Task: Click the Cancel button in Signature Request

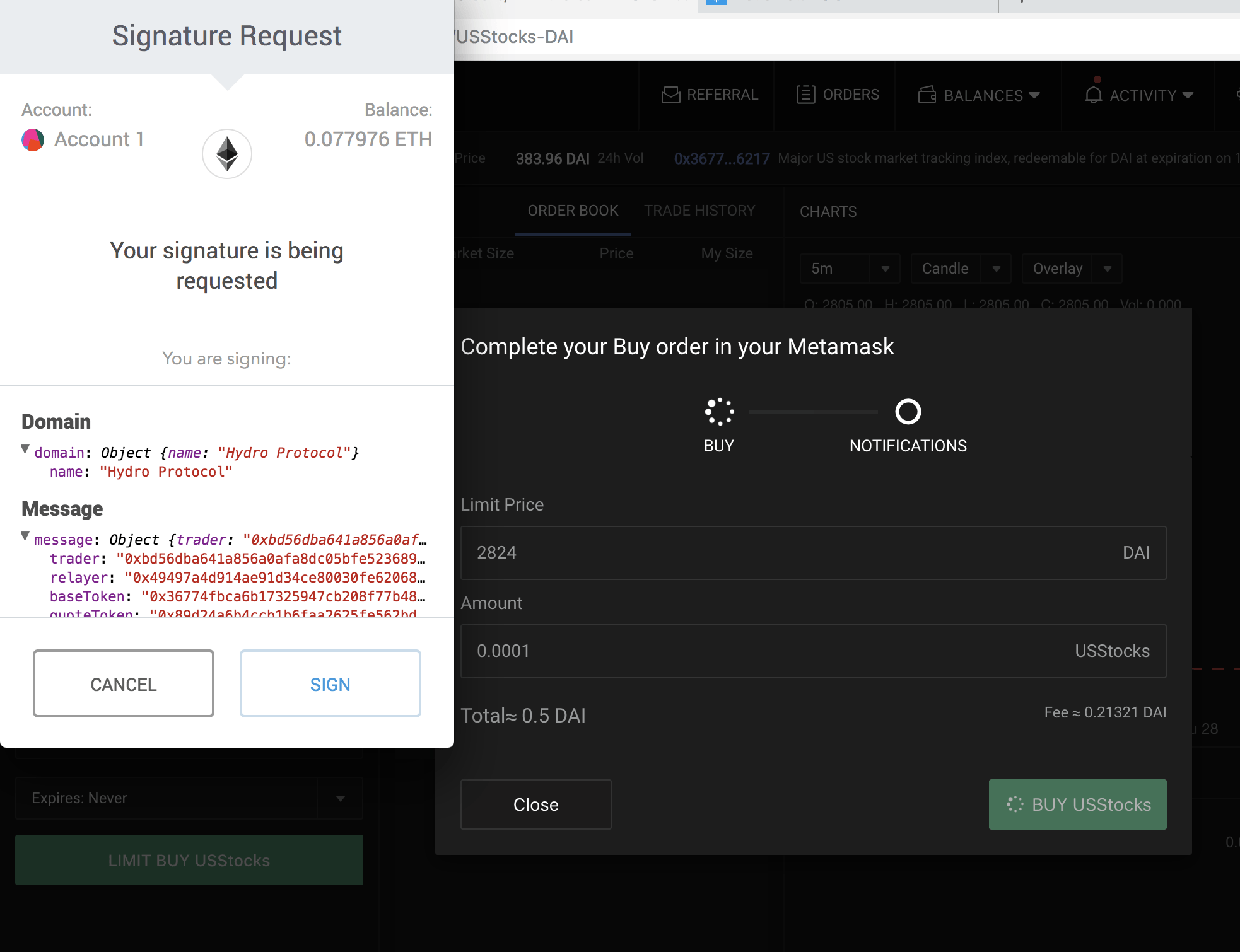Action: click(124, 683)
